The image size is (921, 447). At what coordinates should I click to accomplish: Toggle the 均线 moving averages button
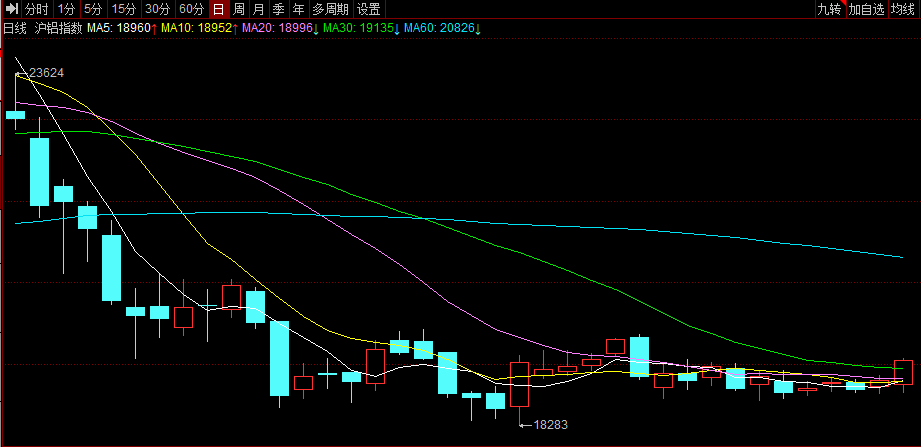pos(904,9)
